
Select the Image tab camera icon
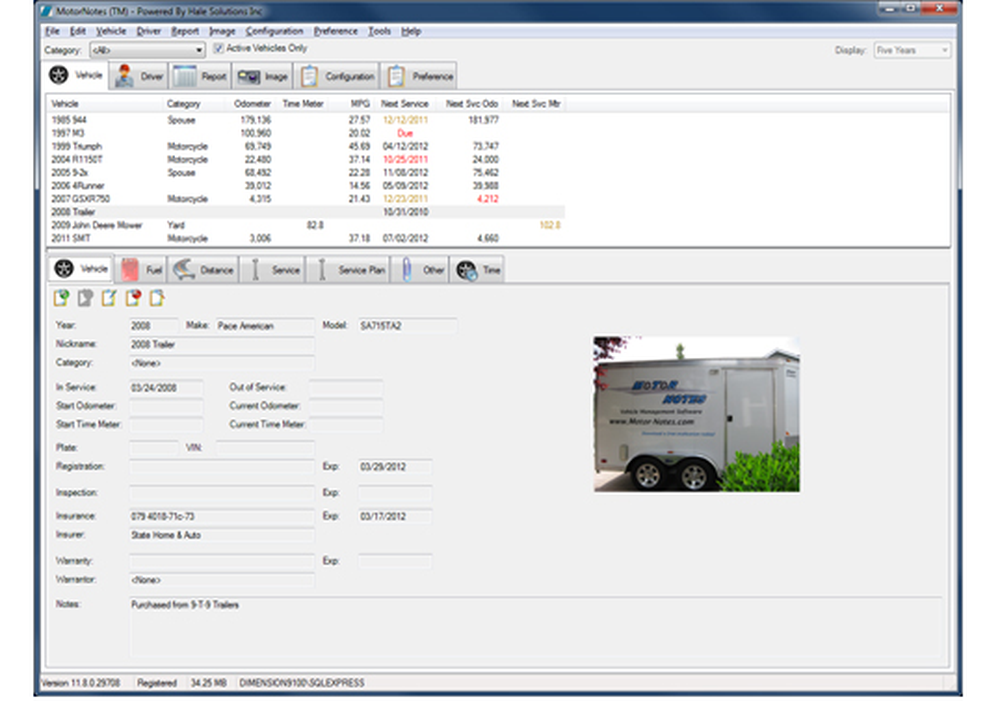(248, 75)
